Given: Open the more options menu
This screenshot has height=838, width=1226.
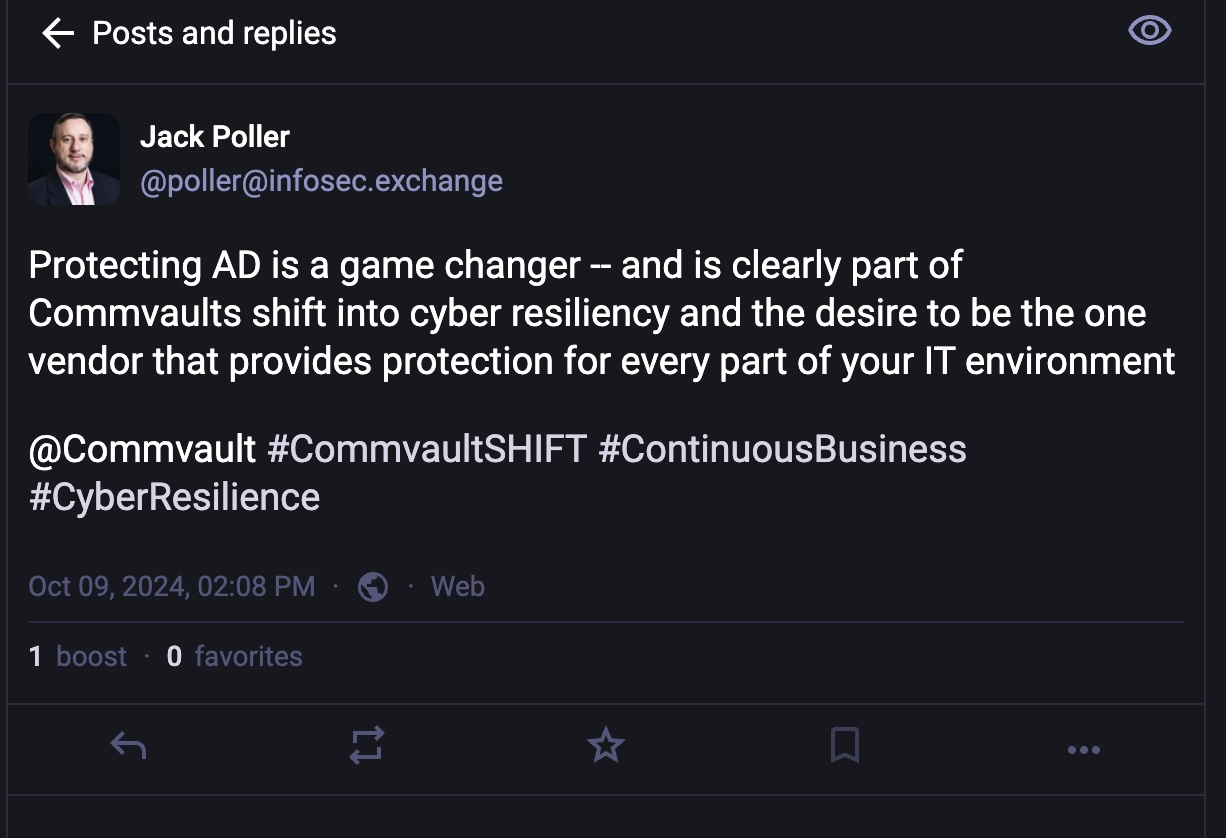Looking at the screenshot, I should tap(1084, 748).
